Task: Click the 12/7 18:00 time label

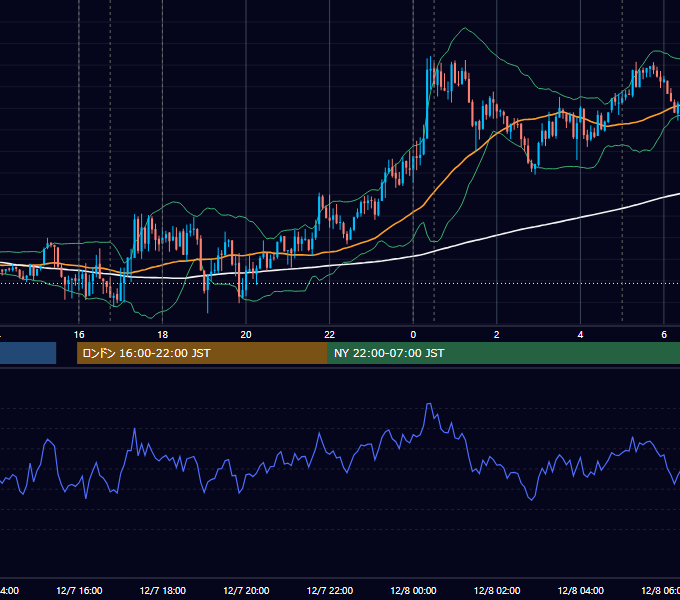Action: click(163, 590)
